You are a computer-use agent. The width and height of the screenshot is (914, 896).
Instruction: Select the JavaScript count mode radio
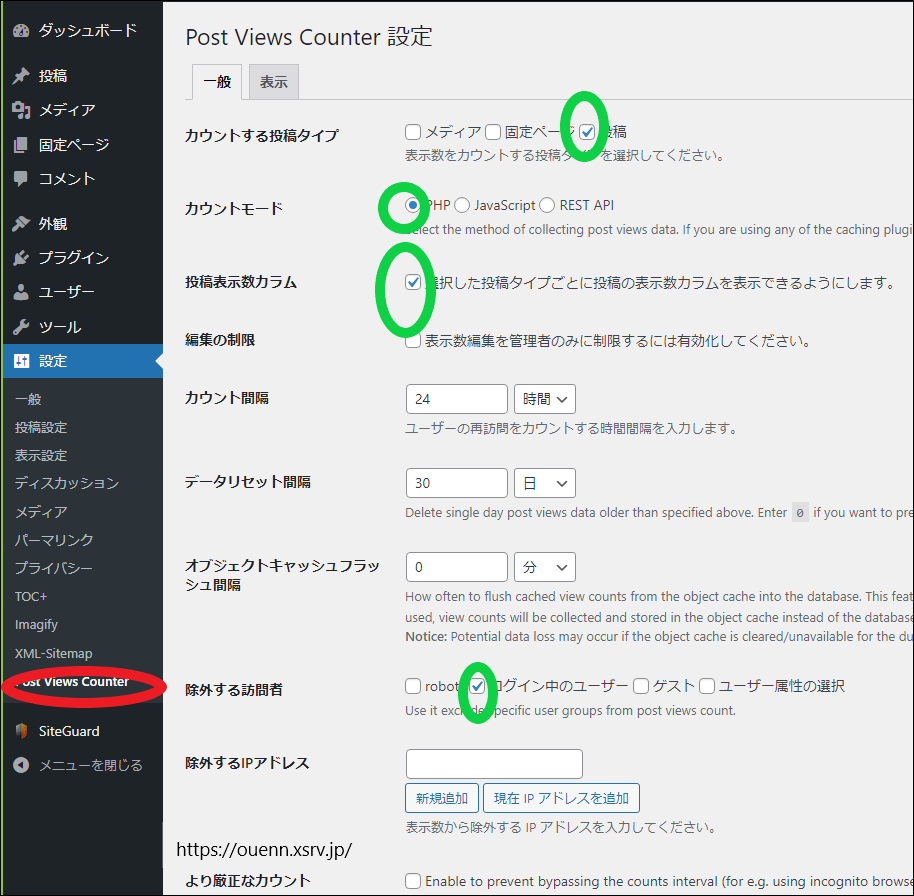tap(462, 205)
